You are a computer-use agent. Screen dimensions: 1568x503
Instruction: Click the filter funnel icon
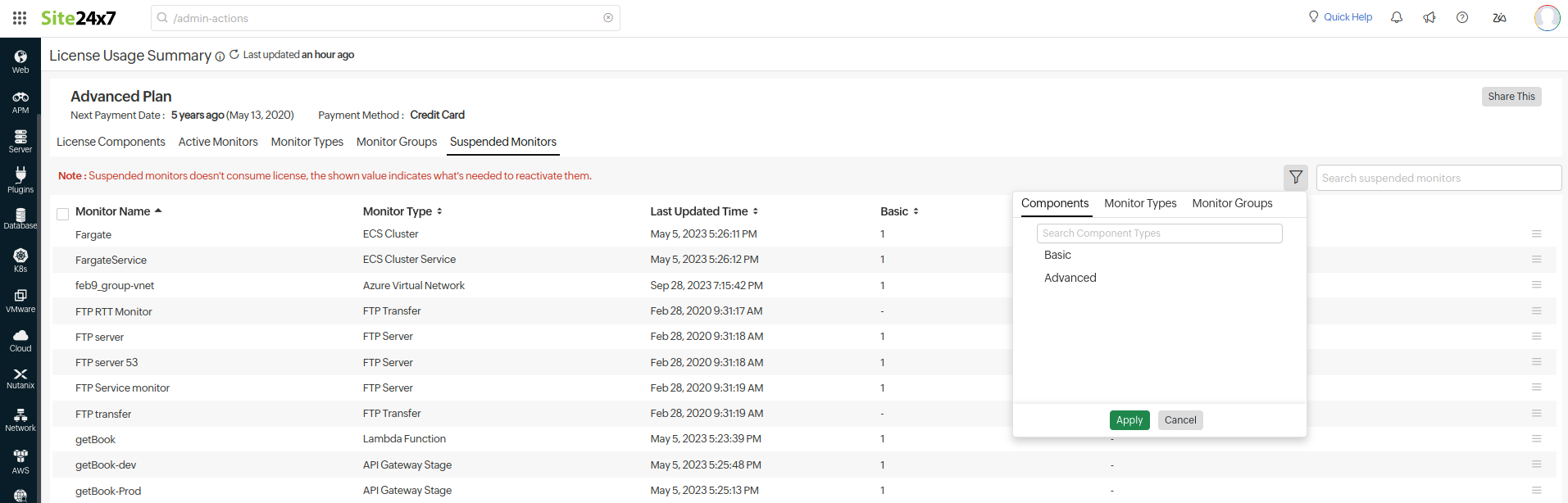click(1295, 177)
